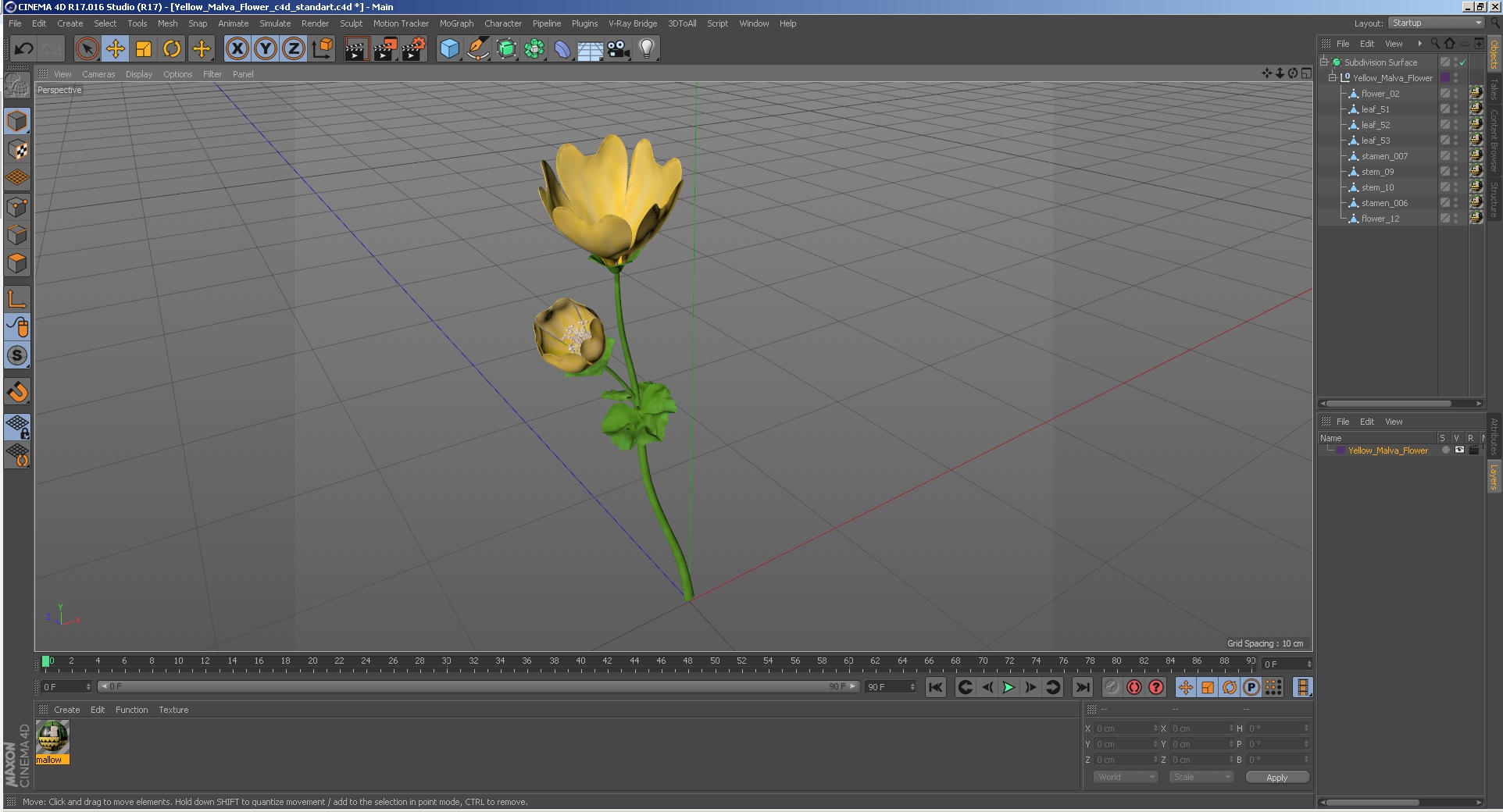Viewport: 1503px width, 812px height.
Task: Open the File menu
Action: [15, 23]
